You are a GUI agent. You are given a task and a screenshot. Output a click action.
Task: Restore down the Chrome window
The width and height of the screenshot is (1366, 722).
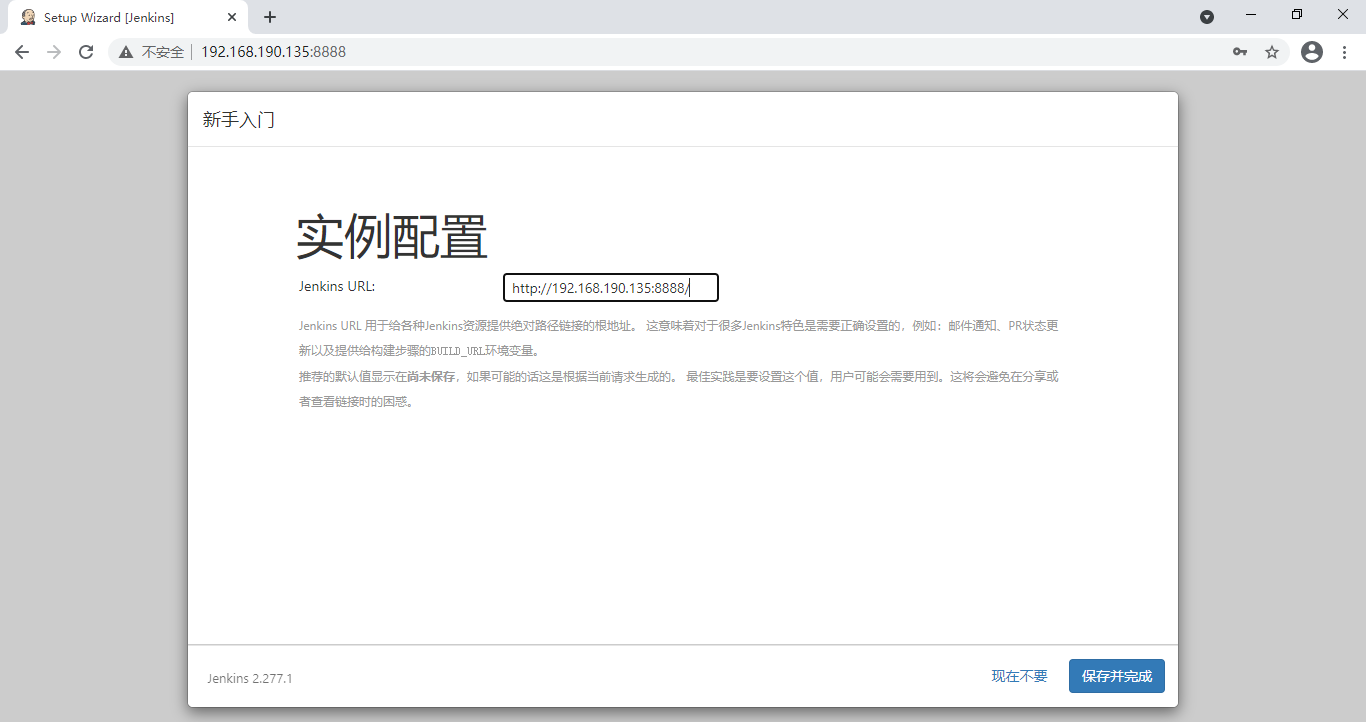(x=1297, y=15)
